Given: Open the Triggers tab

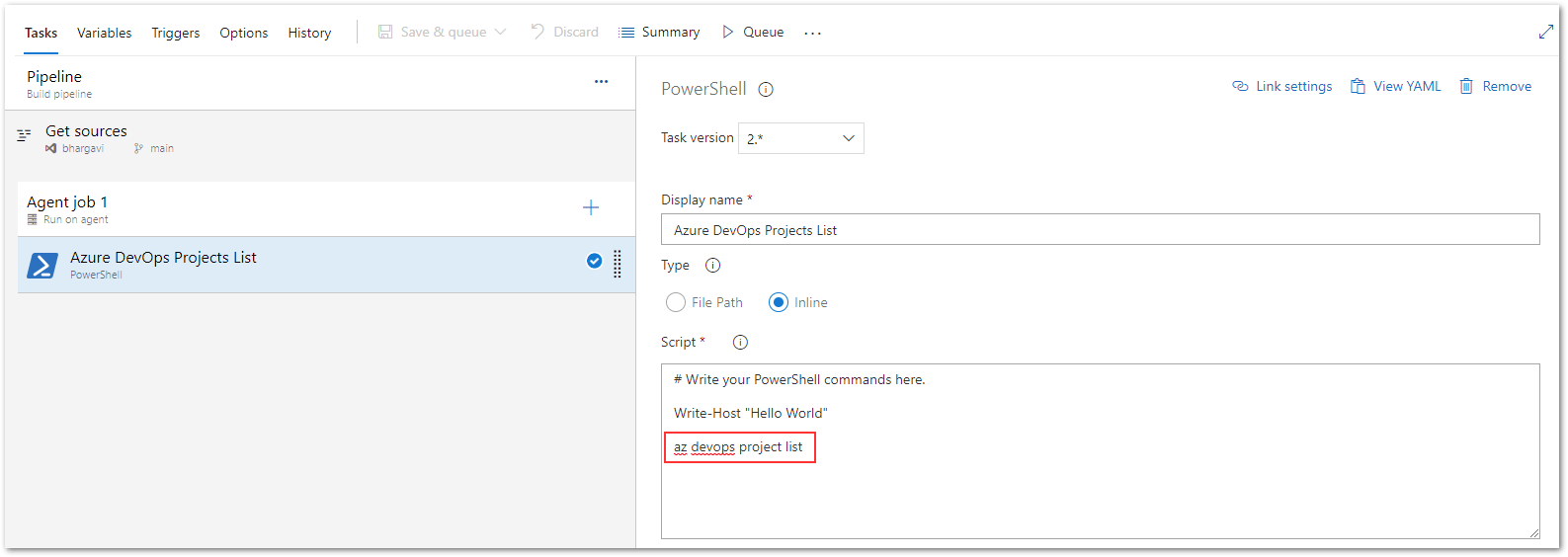Looking at the screenshot, I should tap(175, 33).
